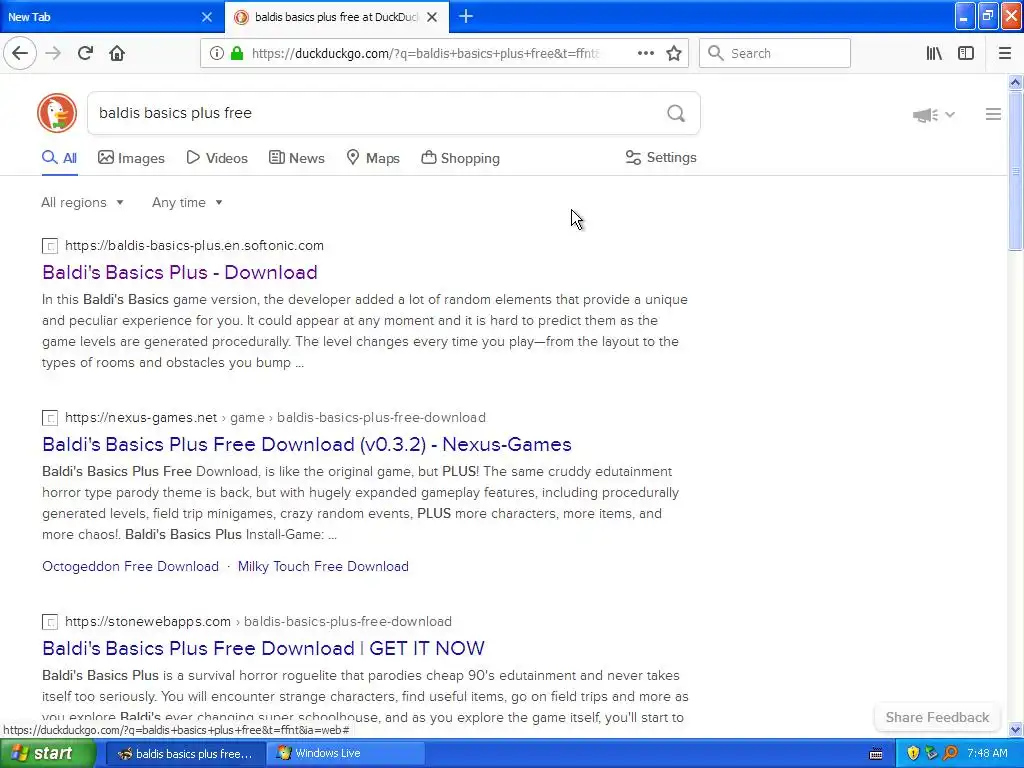1024x768 pixels.
Task: Open a new tab with plus button
Action: point(466,16)
